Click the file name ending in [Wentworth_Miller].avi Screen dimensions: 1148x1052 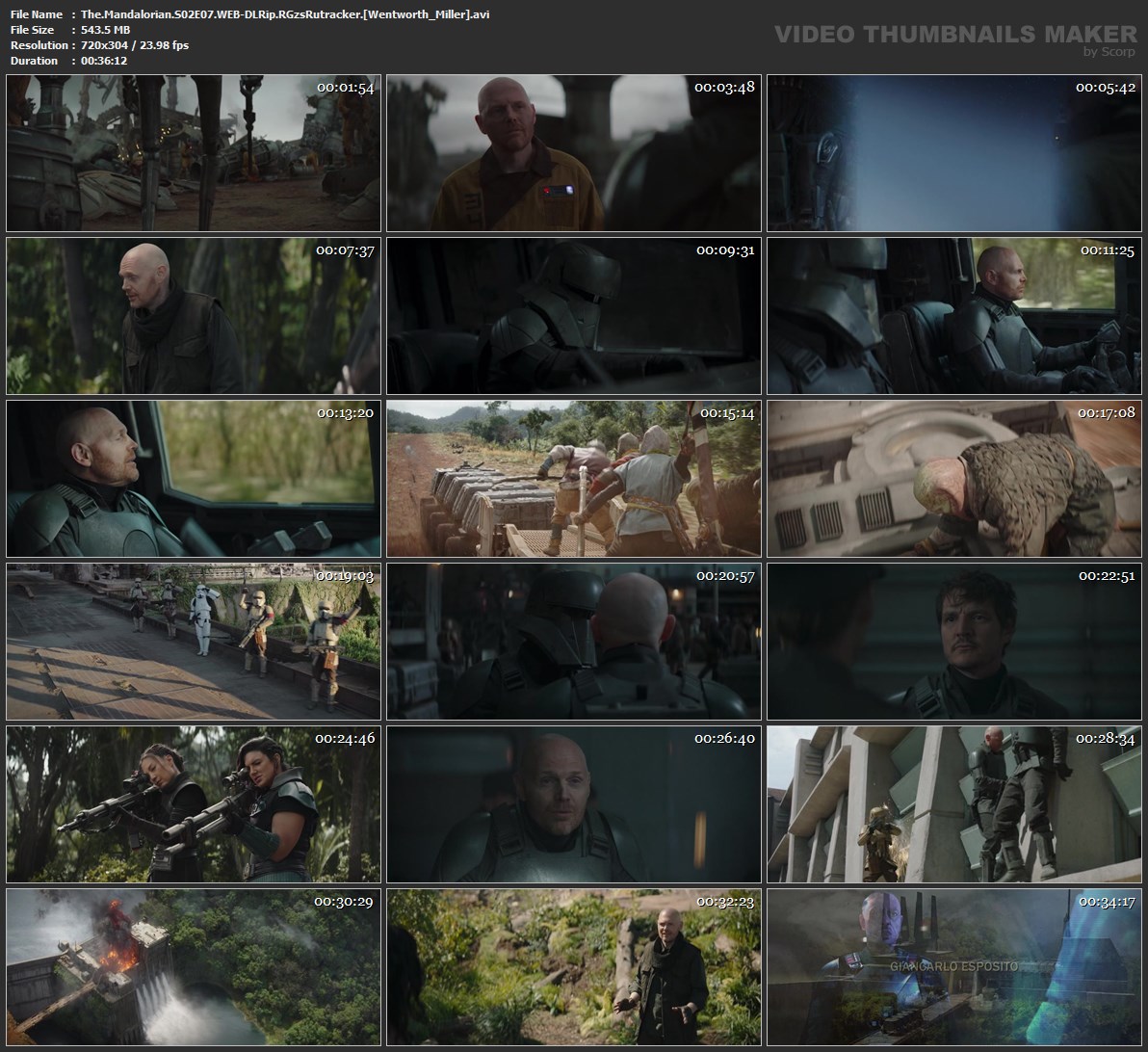[285, 14]
